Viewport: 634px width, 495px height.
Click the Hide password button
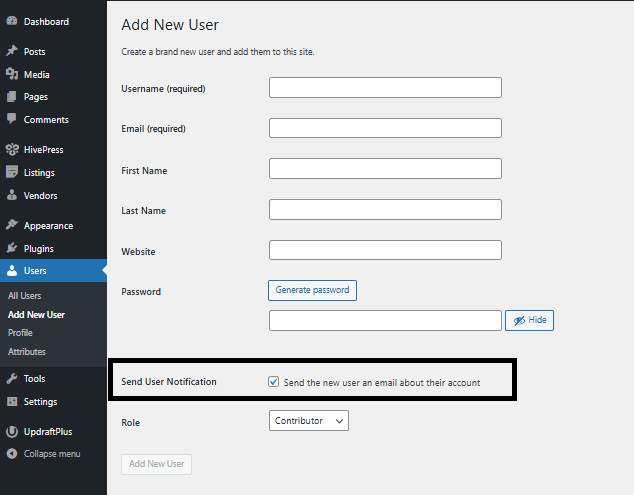pos(529,320)
